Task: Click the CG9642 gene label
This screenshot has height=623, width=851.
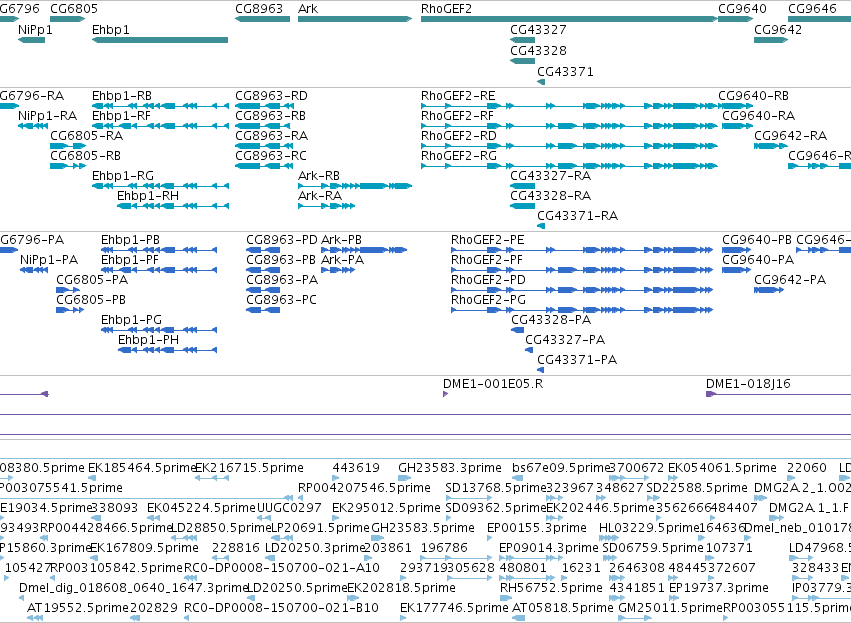Action: coord(778,29)
